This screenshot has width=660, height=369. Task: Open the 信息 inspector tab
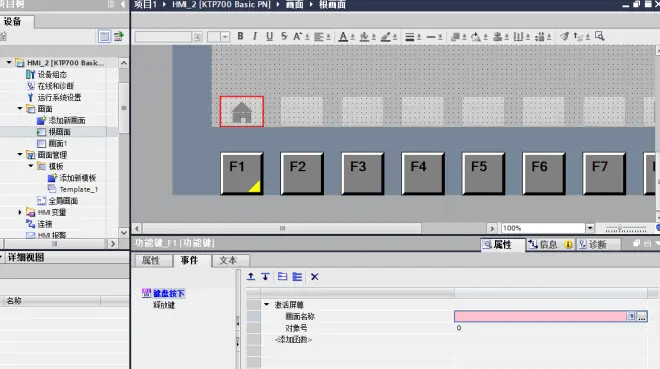(550, 244)
